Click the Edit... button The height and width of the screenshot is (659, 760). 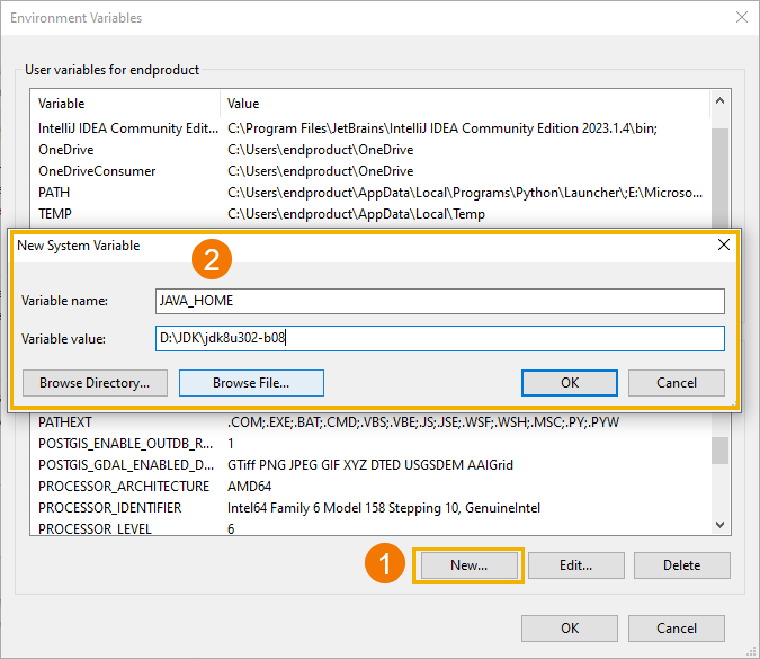[x=576, y=565]
